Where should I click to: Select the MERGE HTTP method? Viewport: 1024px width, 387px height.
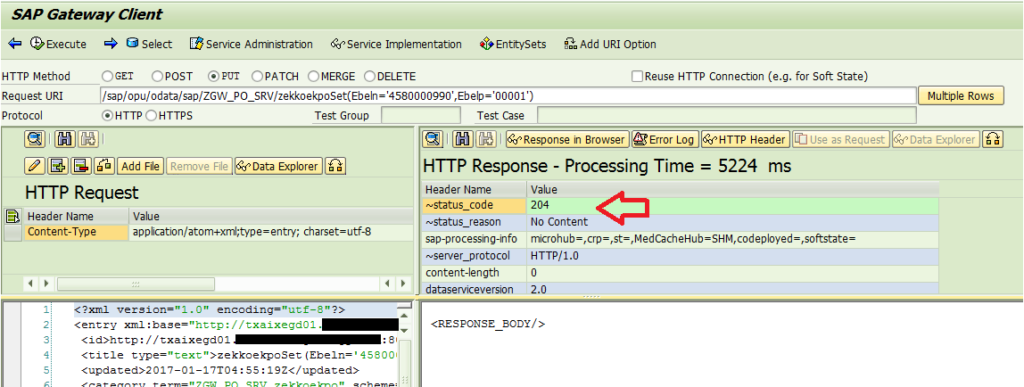pyautogui.click(x=313, y=76)
